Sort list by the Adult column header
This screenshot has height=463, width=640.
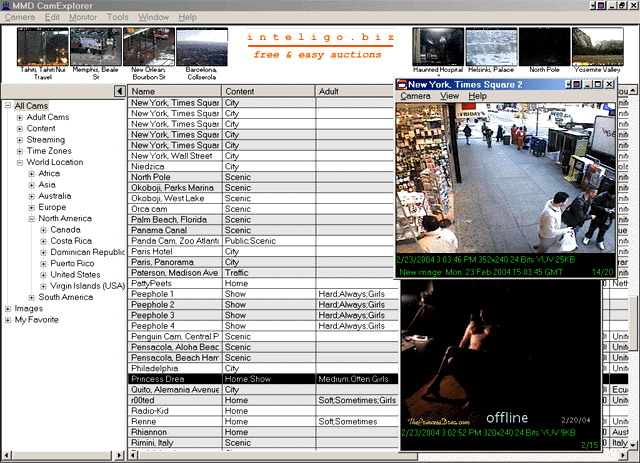click(x=355, y=91)
